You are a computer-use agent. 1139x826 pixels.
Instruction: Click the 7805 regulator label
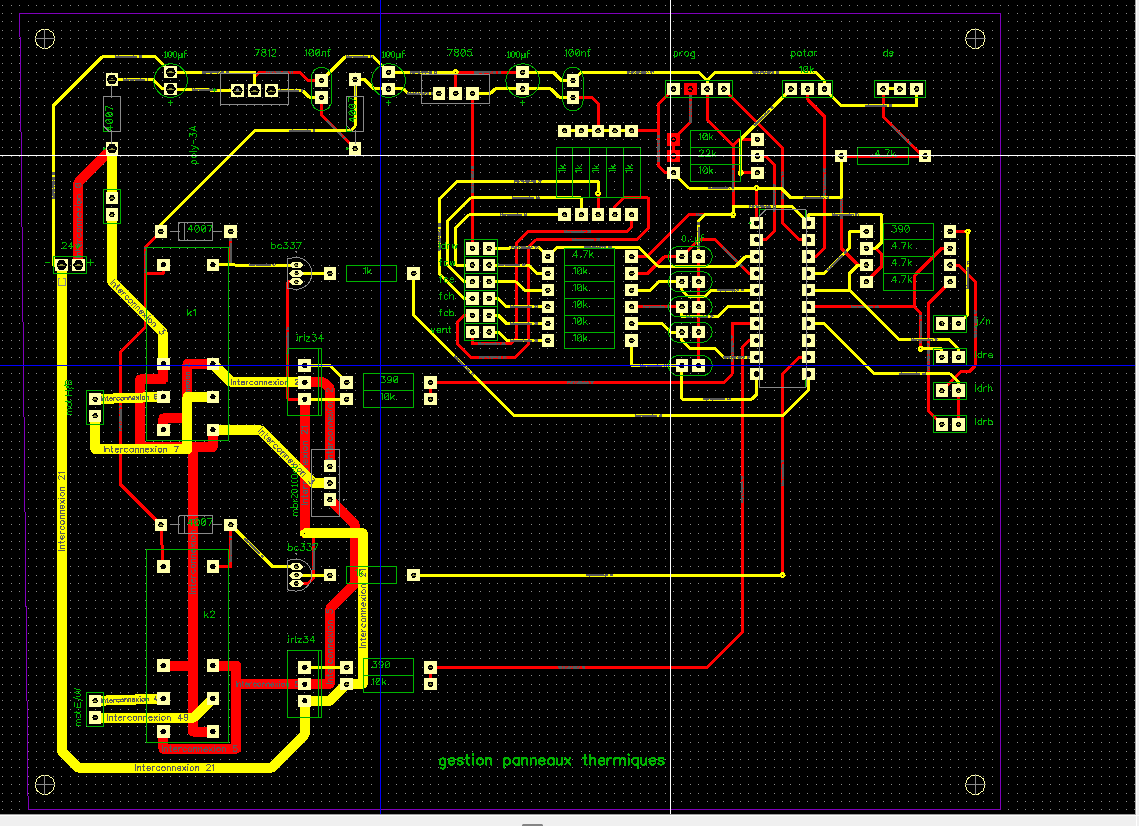pos(459,53)
